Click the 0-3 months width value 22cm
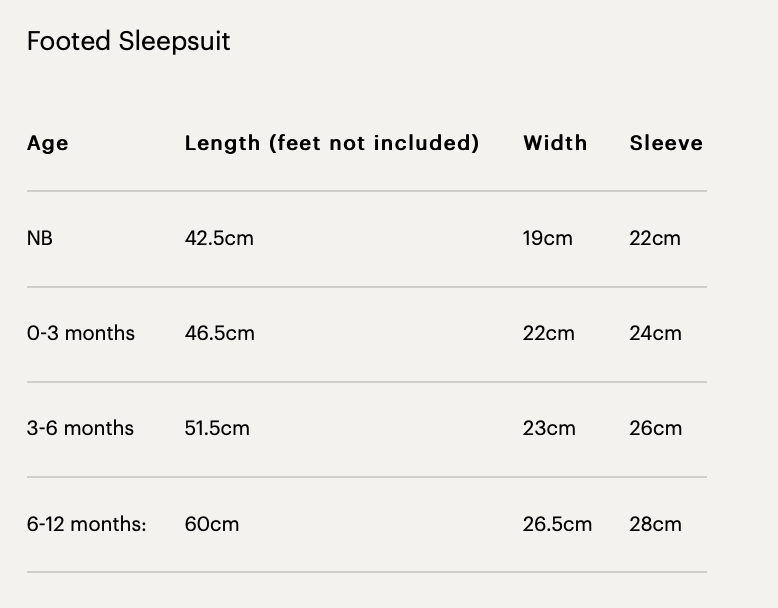The height and width of the screenshot is (608, 778). point(549,333)
